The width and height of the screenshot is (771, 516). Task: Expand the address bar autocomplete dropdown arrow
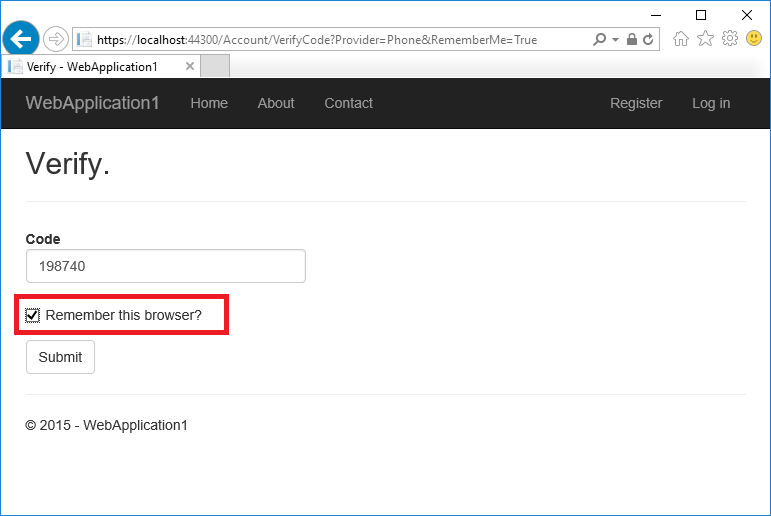pos(615,39)
